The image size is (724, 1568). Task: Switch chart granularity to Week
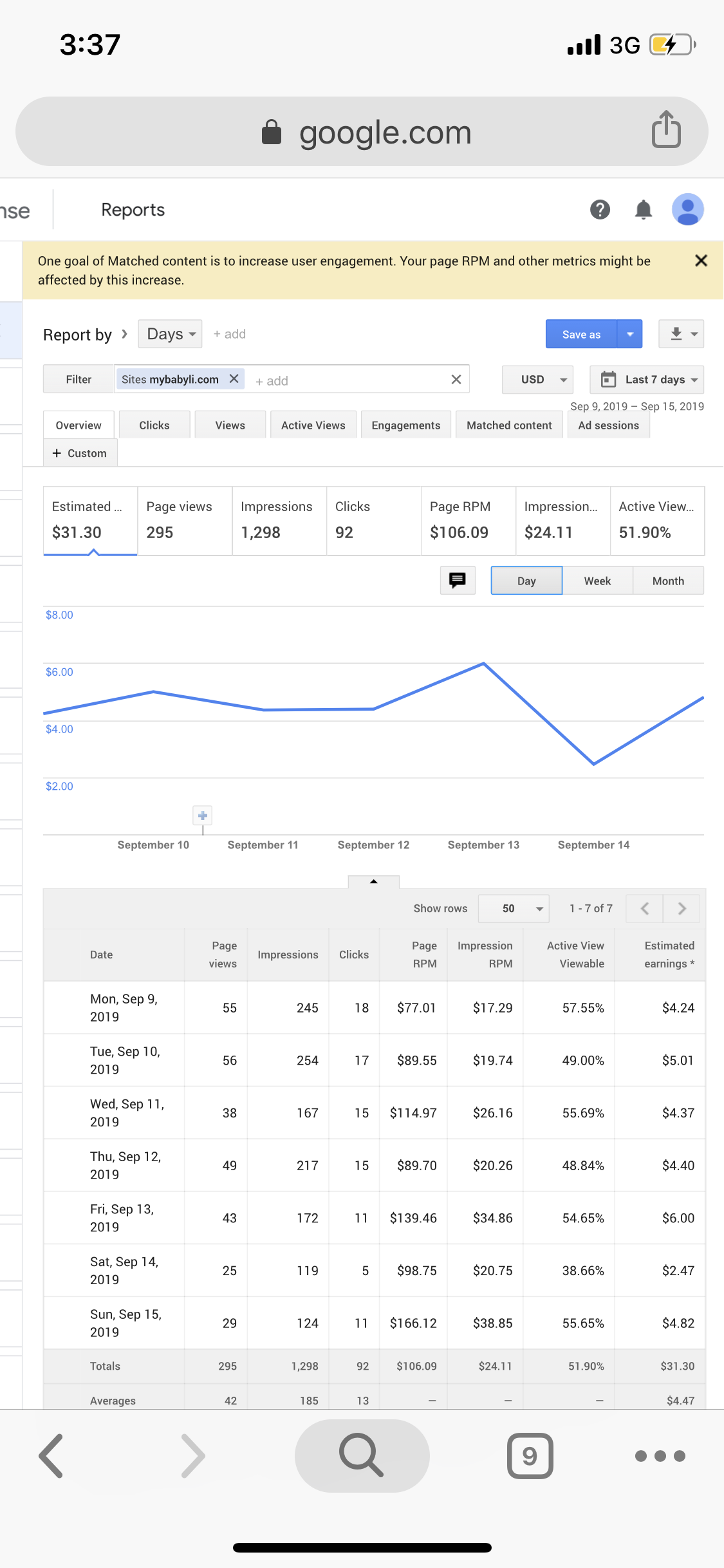point(597,581)
